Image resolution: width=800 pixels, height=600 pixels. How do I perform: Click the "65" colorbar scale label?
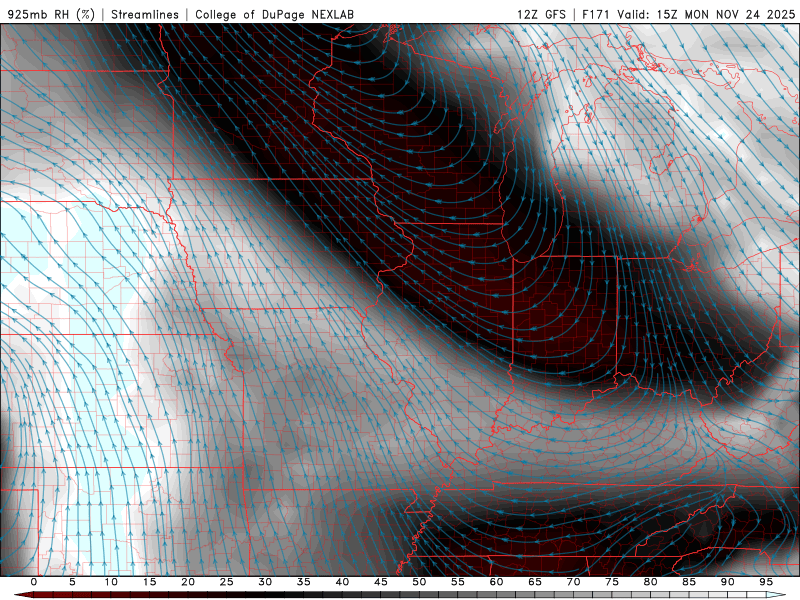click(x=535, y=582)
